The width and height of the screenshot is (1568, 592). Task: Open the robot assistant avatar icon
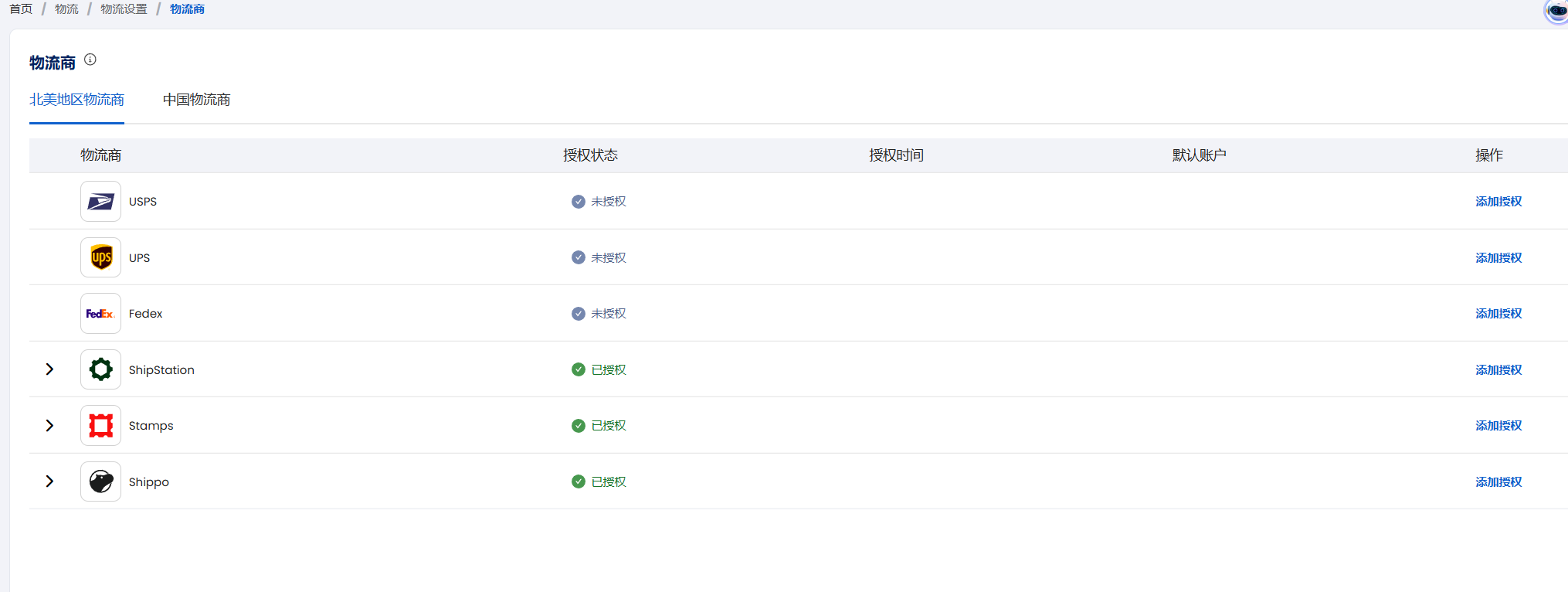(x=1556, y=11)
